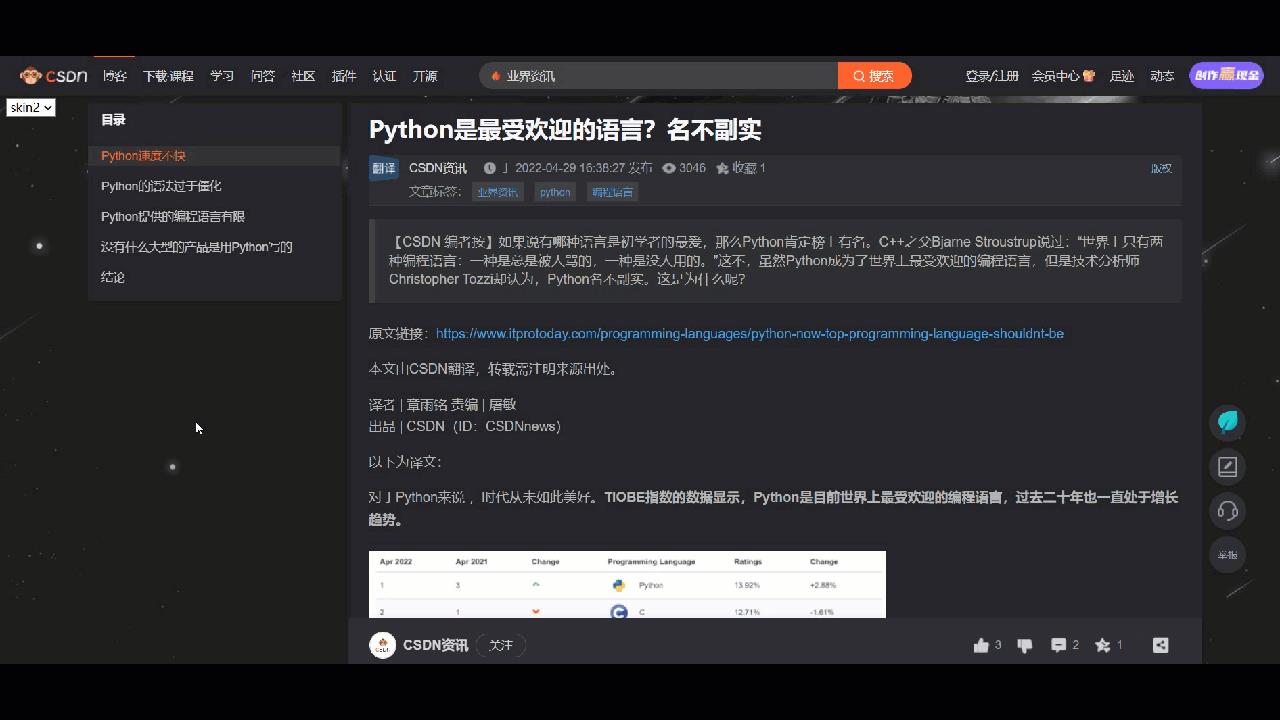Click the purple 创作赢现金 button
Image resolution: width=1280 pixels, height=720 pixels.
(1226, 75)
